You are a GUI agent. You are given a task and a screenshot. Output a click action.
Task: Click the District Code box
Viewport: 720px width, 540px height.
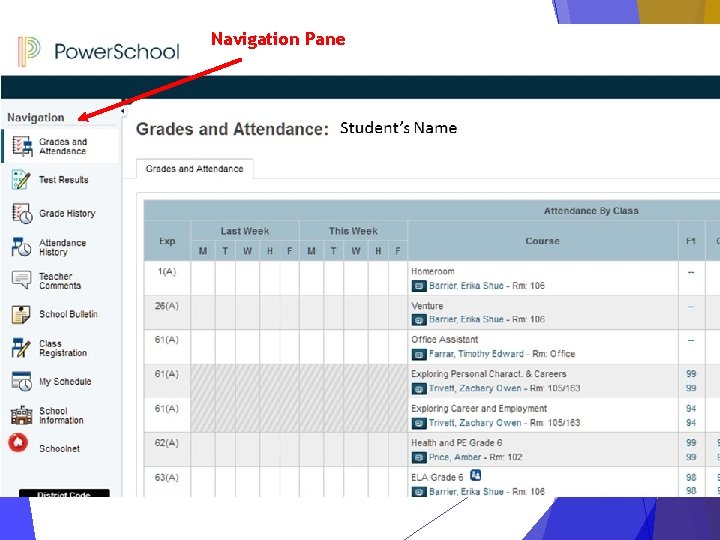tap(64, 493)
